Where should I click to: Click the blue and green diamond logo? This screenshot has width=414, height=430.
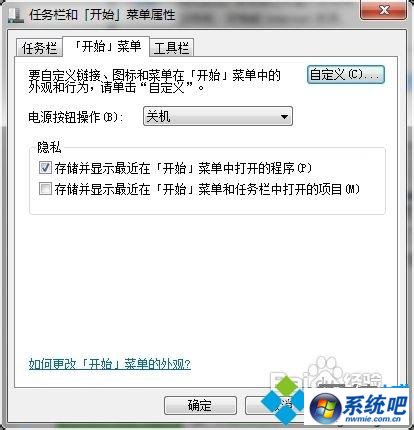(x=282, y=402)
